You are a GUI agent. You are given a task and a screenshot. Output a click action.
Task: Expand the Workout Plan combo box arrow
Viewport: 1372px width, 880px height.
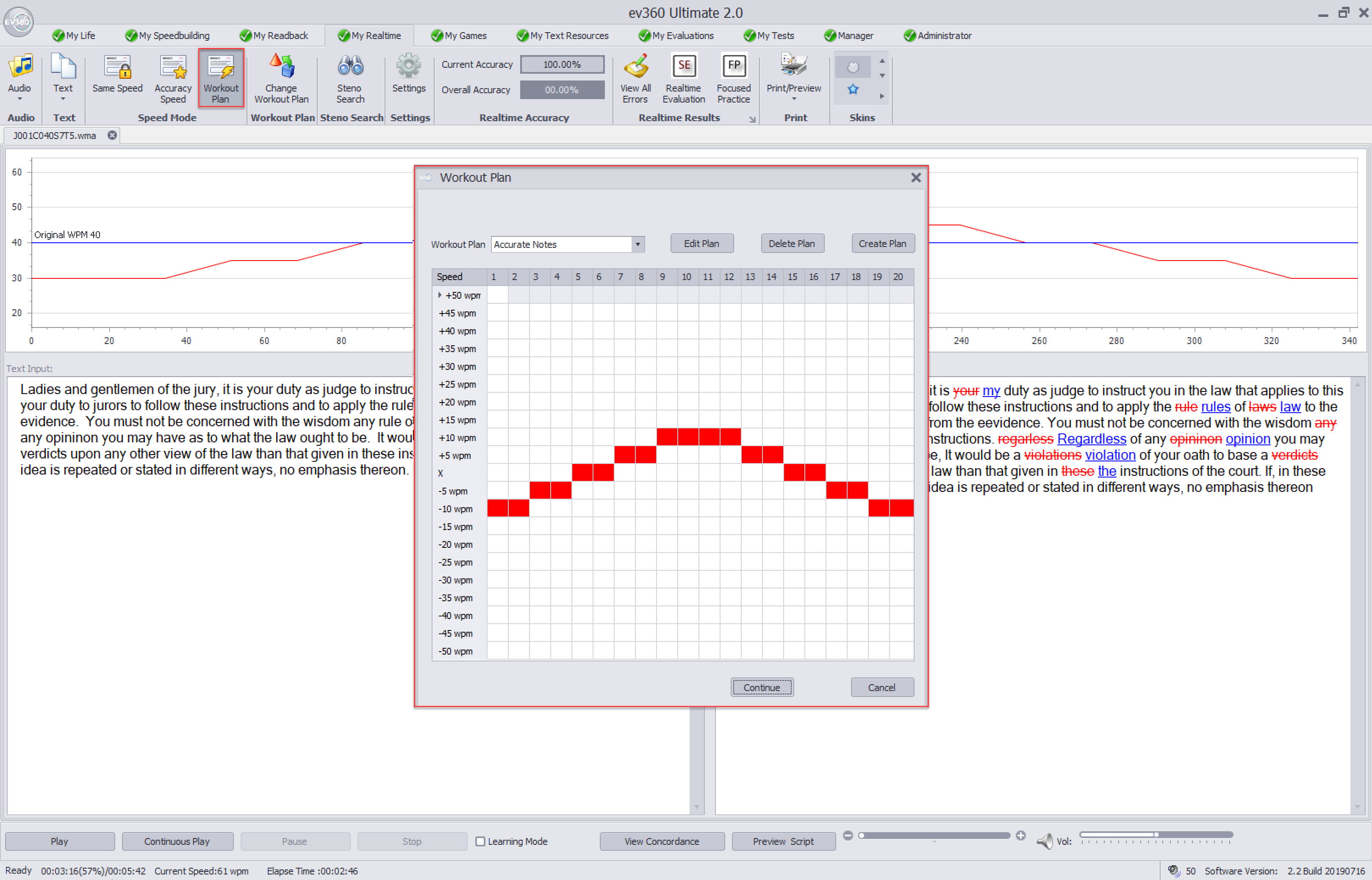pos(638,244)
